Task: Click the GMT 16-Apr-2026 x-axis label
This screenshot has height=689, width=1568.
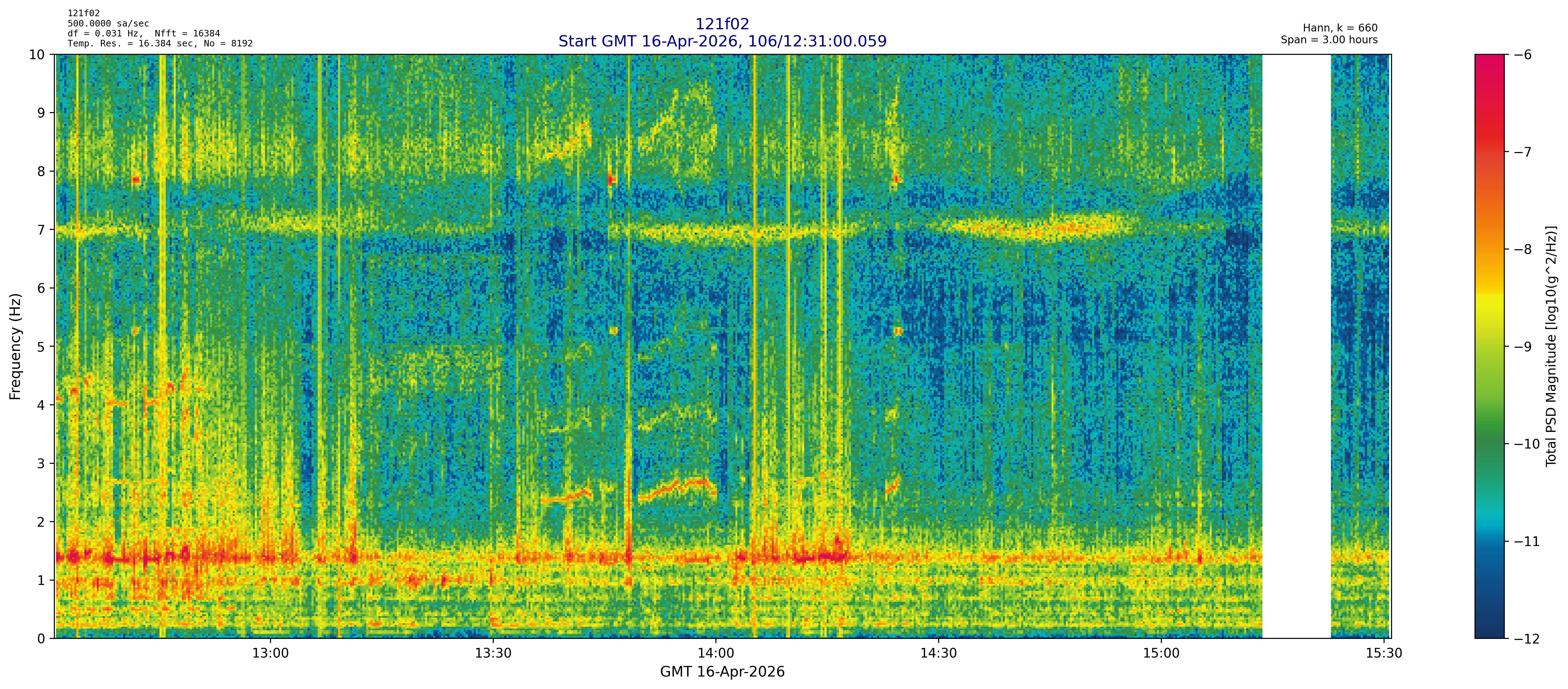Action: (722, 672)
